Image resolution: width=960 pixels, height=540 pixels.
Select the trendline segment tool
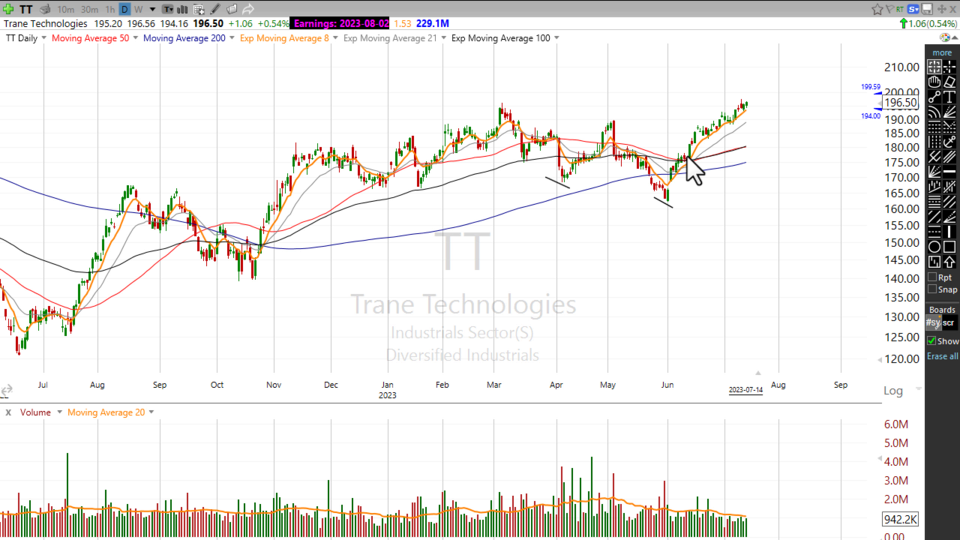934,97
